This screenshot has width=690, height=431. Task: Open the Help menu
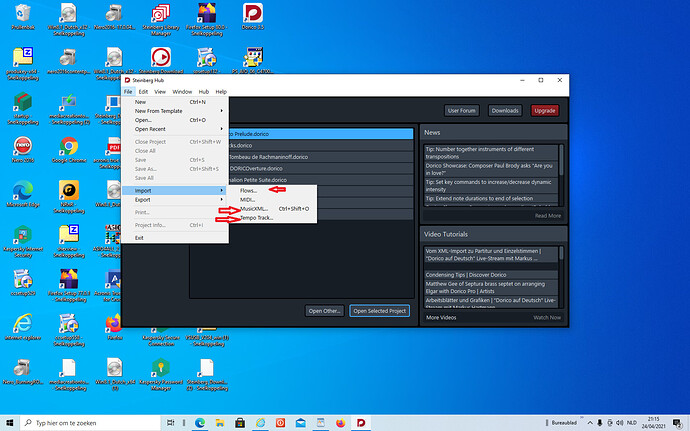(221, 92)
